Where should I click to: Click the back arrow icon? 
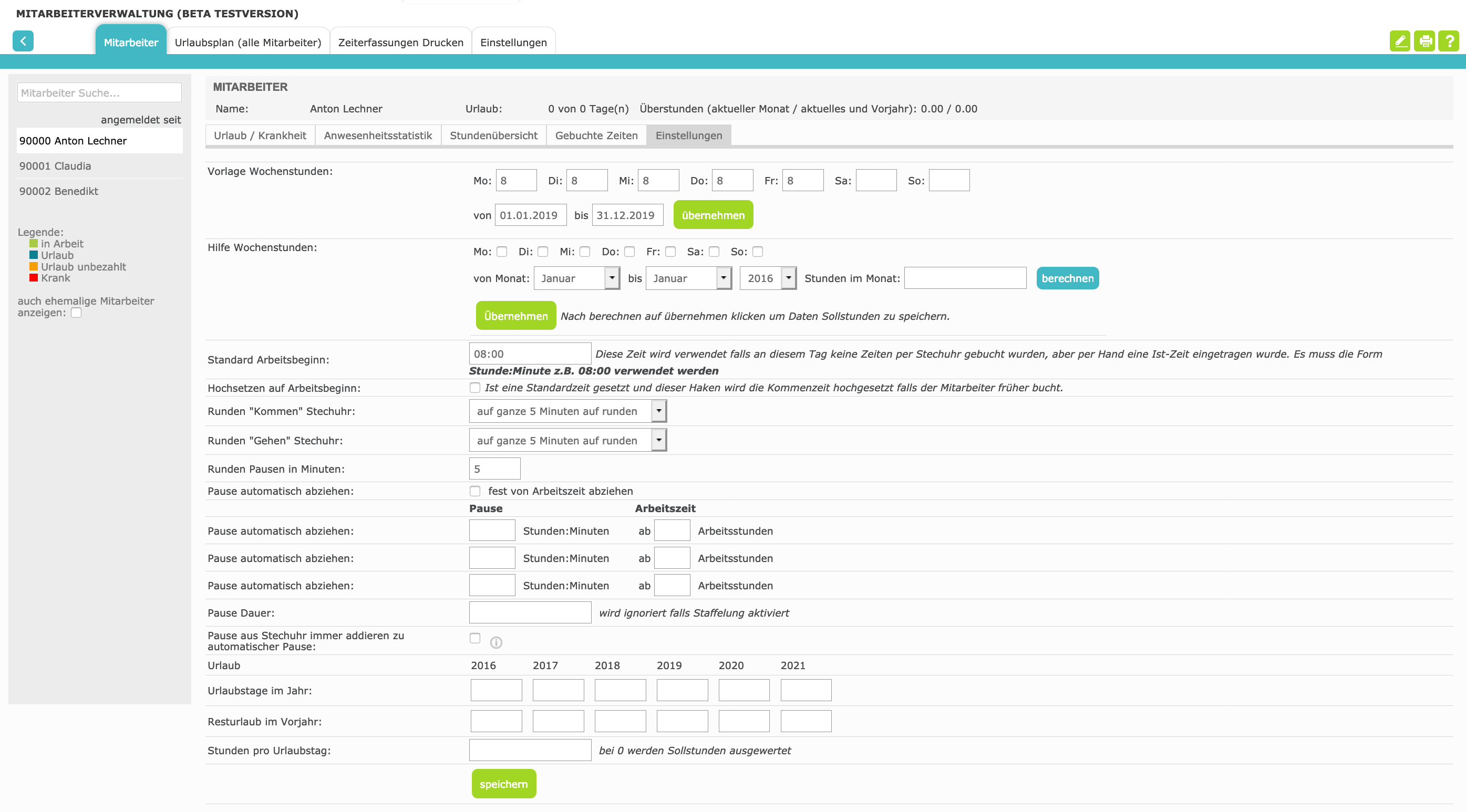(23, 41)
